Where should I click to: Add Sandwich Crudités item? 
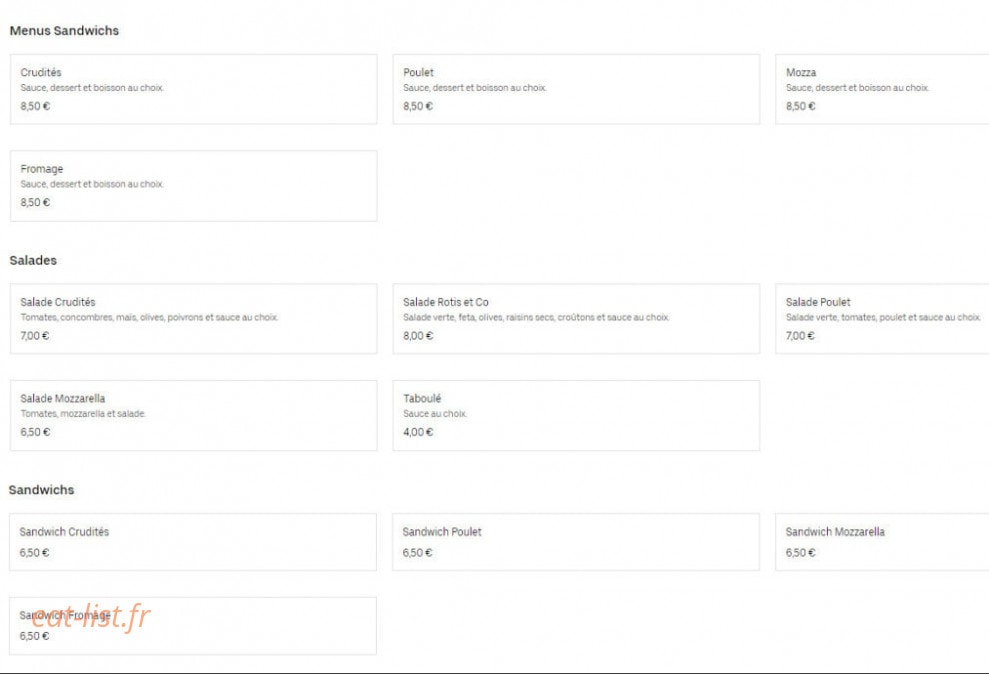point(193,542)
